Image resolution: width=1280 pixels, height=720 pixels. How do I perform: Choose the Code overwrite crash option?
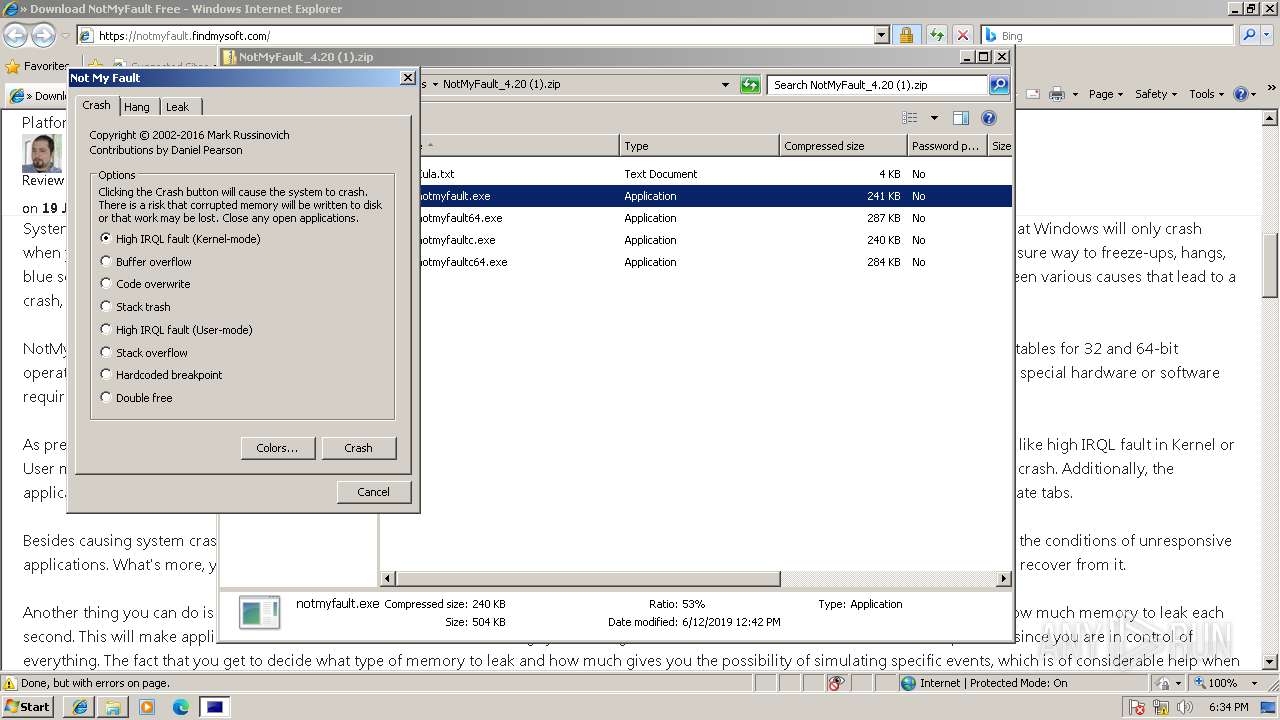click(145, 284)
